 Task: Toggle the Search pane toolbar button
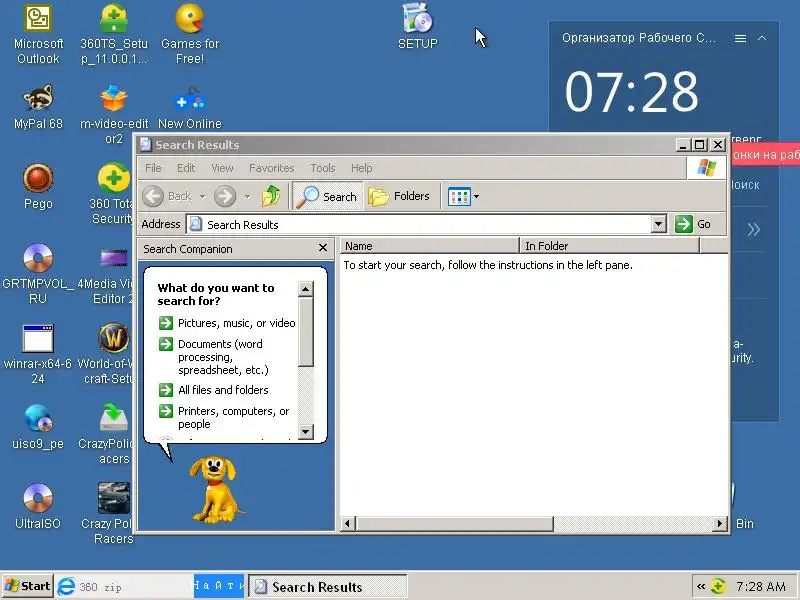coord(328,196)
